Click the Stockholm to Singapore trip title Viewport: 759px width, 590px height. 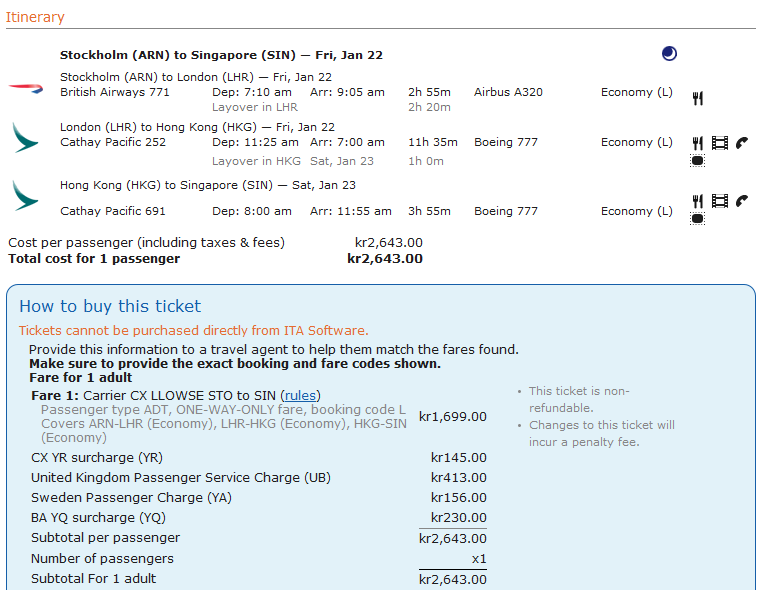click(221, 55)
